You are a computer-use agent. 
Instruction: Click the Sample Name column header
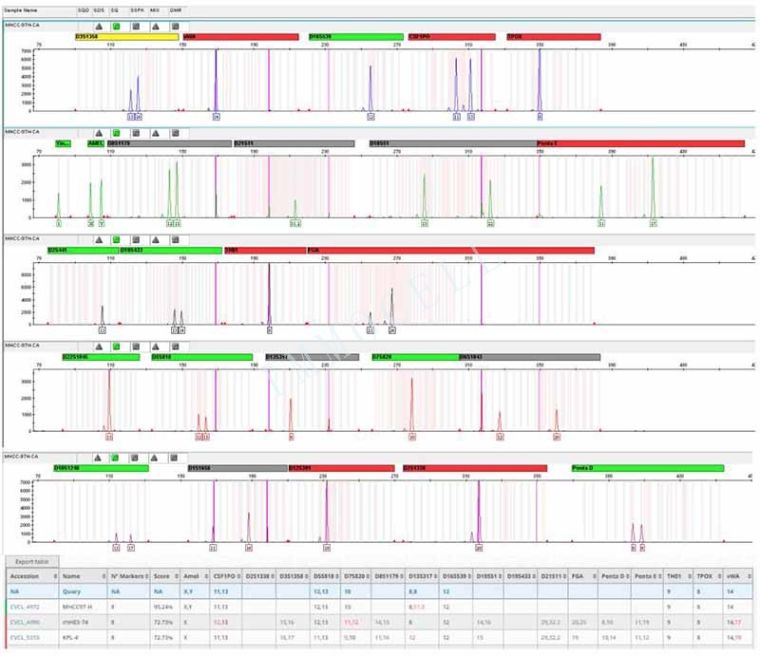(22, 9)
